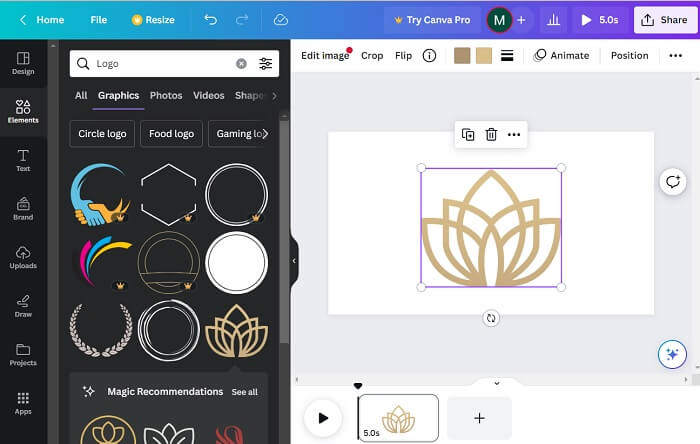
Task: Open the Resize option
Action: [x=153, y=20]
